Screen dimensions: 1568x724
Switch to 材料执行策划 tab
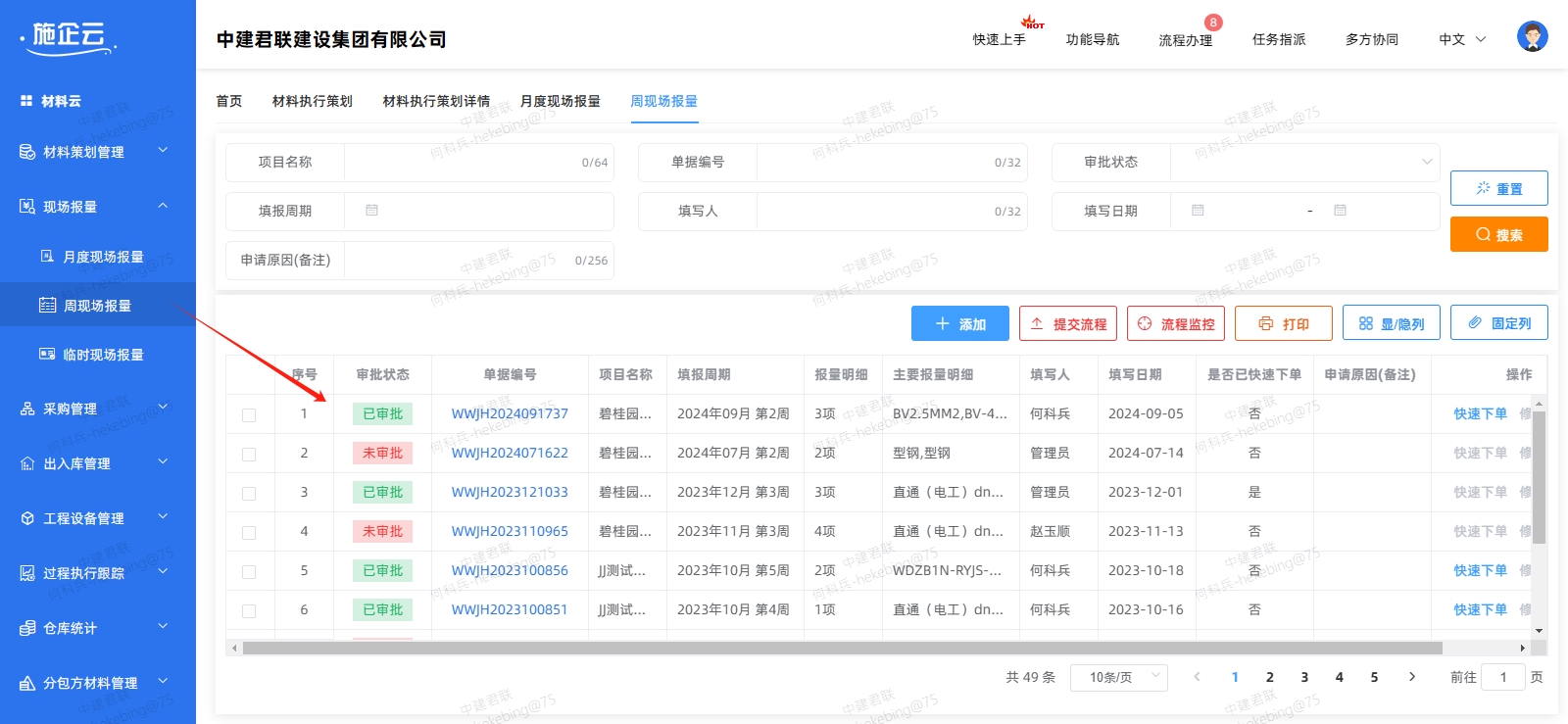(x=313, y=101)
